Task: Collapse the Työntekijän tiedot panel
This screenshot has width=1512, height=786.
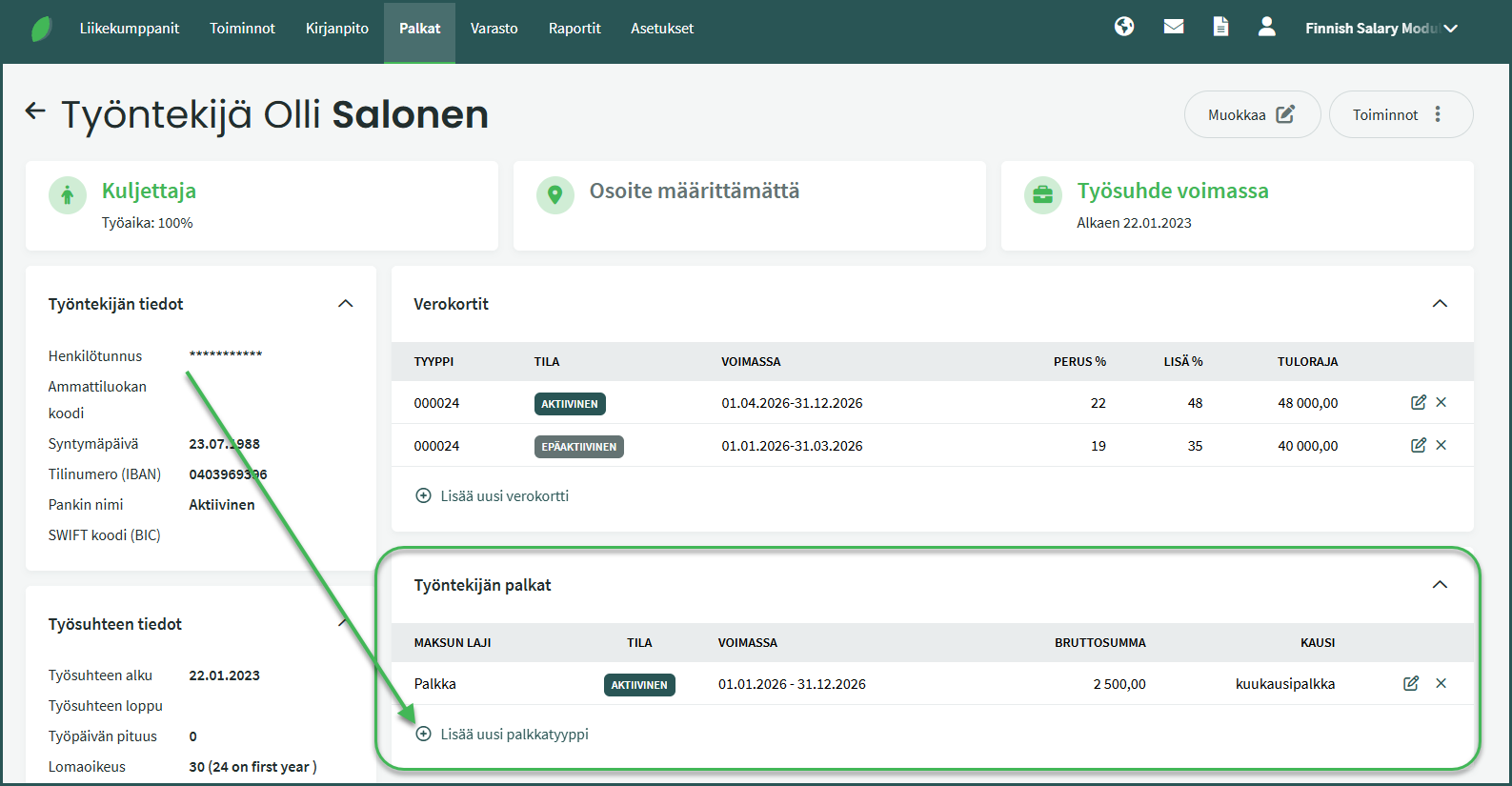Action: pyautogui.click(x=346, y=304)
